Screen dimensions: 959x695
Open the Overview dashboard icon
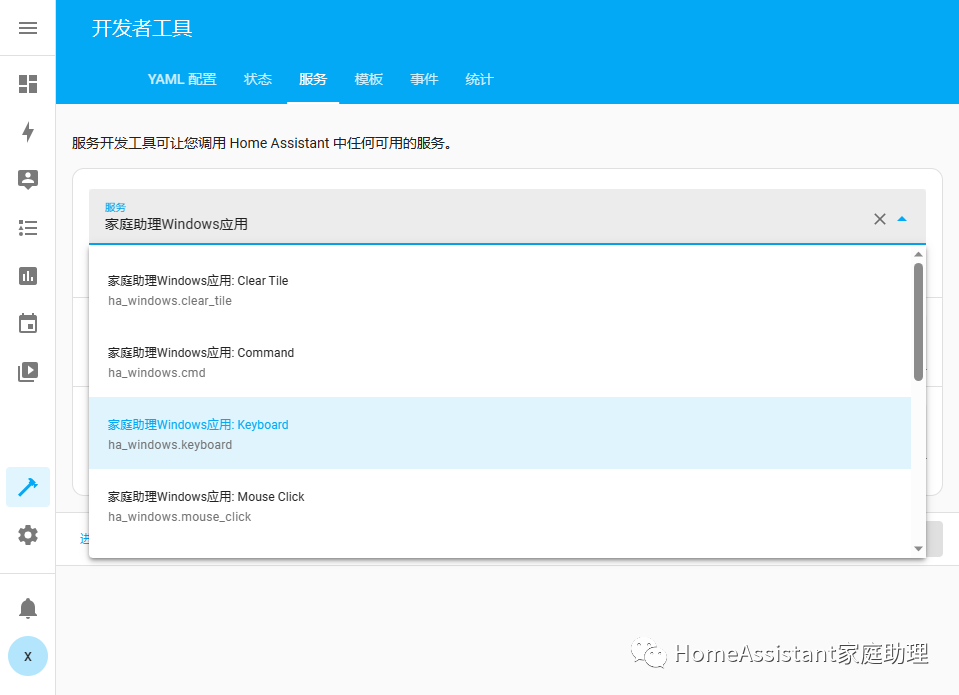click(x=28, y=84)
